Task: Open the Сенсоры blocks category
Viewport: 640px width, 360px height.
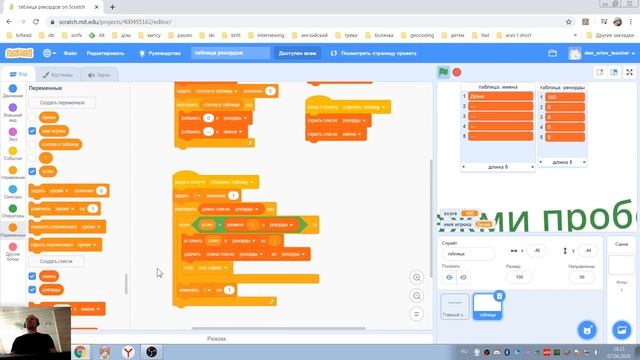Action: click(x=13, y=192)
